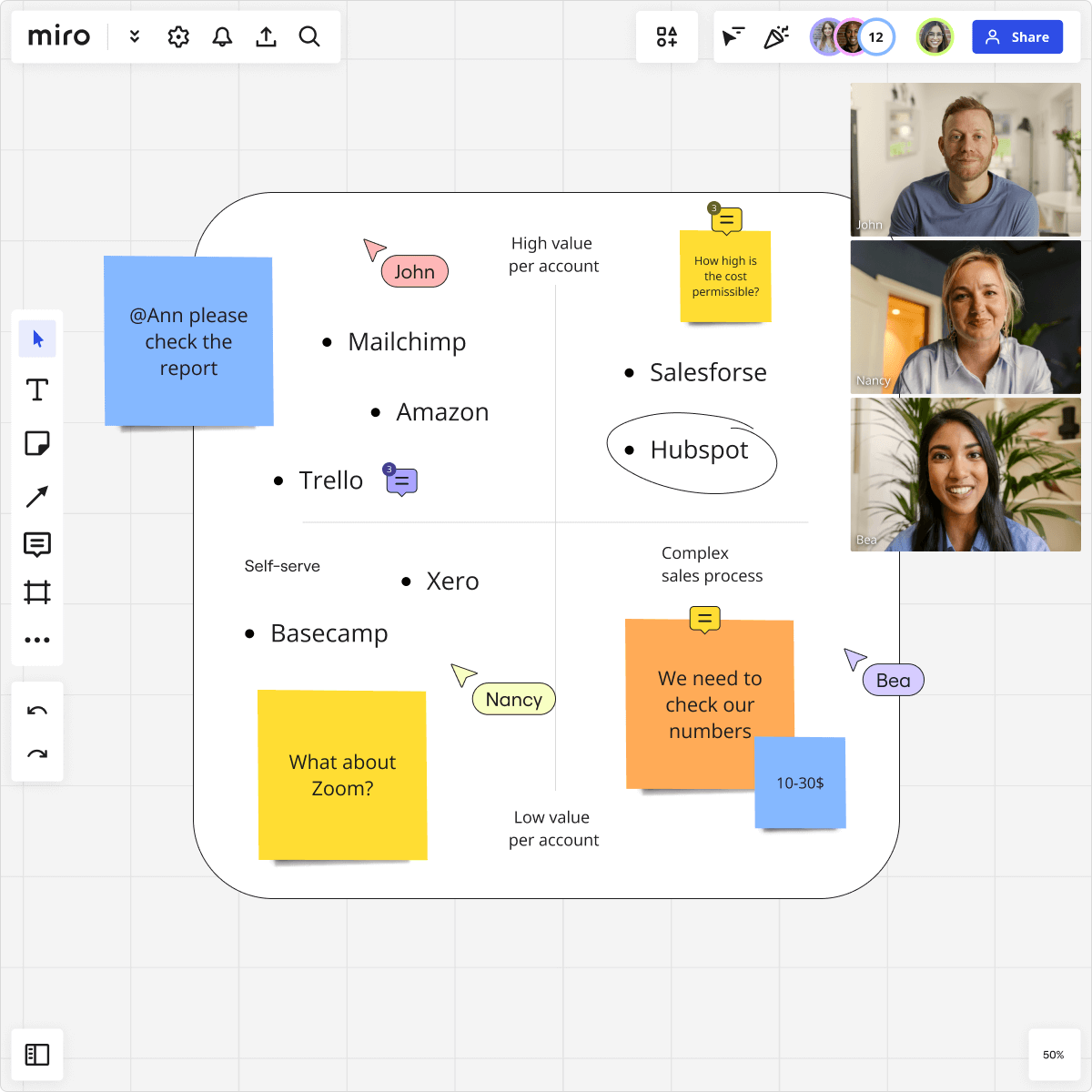Click the Undo arrow
1092x1092 pixels.
pyautogui.click(x=37, y=711)
